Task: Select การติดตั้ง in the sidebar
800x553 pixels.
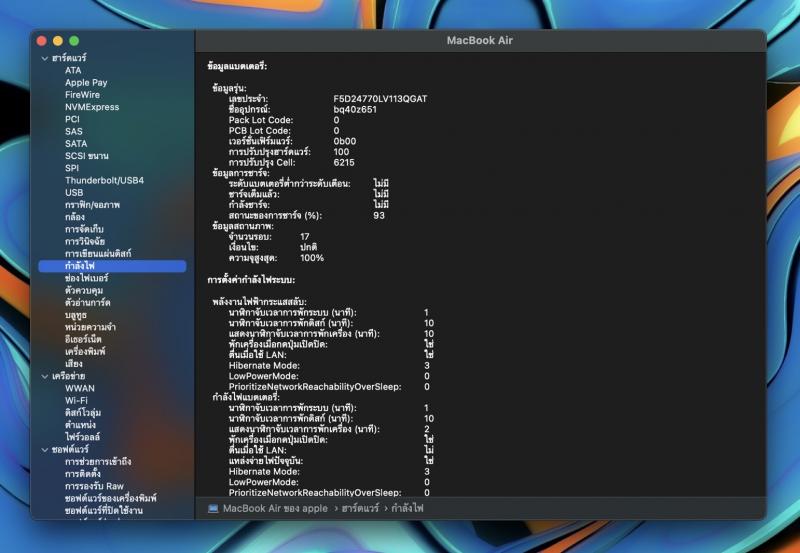Action: click(x=82, y=474)
